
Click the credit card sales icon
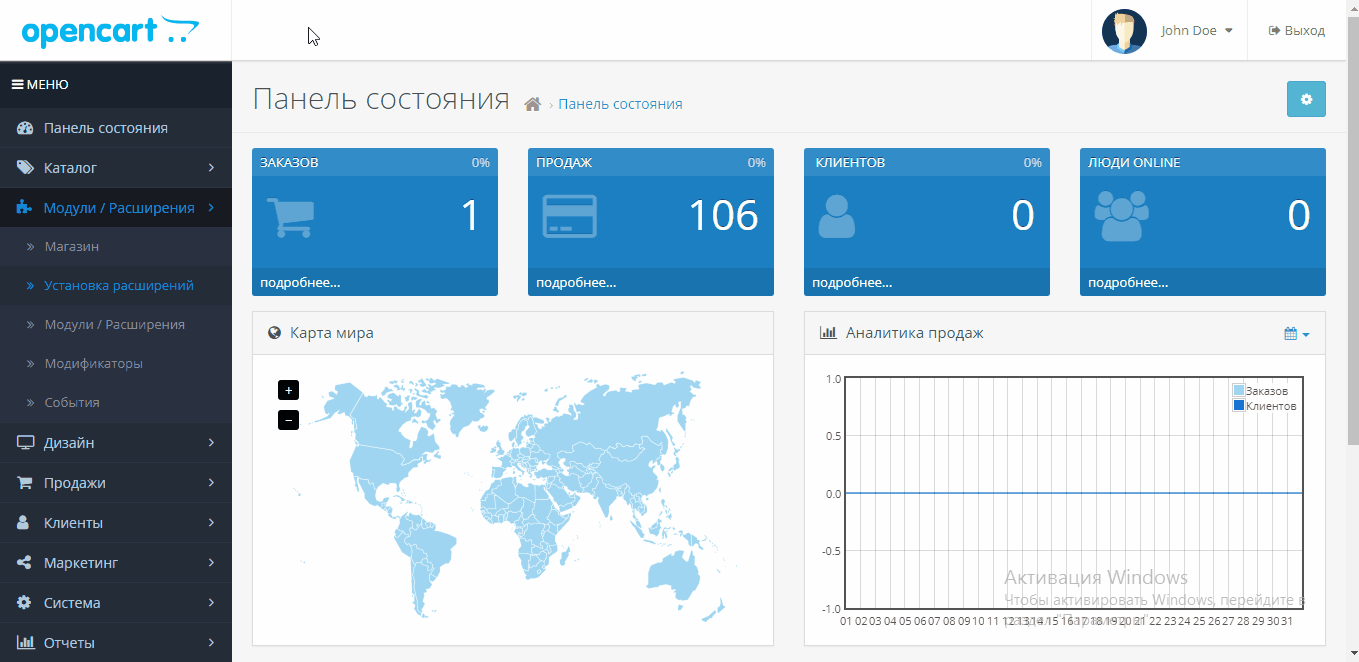(569, 216)
